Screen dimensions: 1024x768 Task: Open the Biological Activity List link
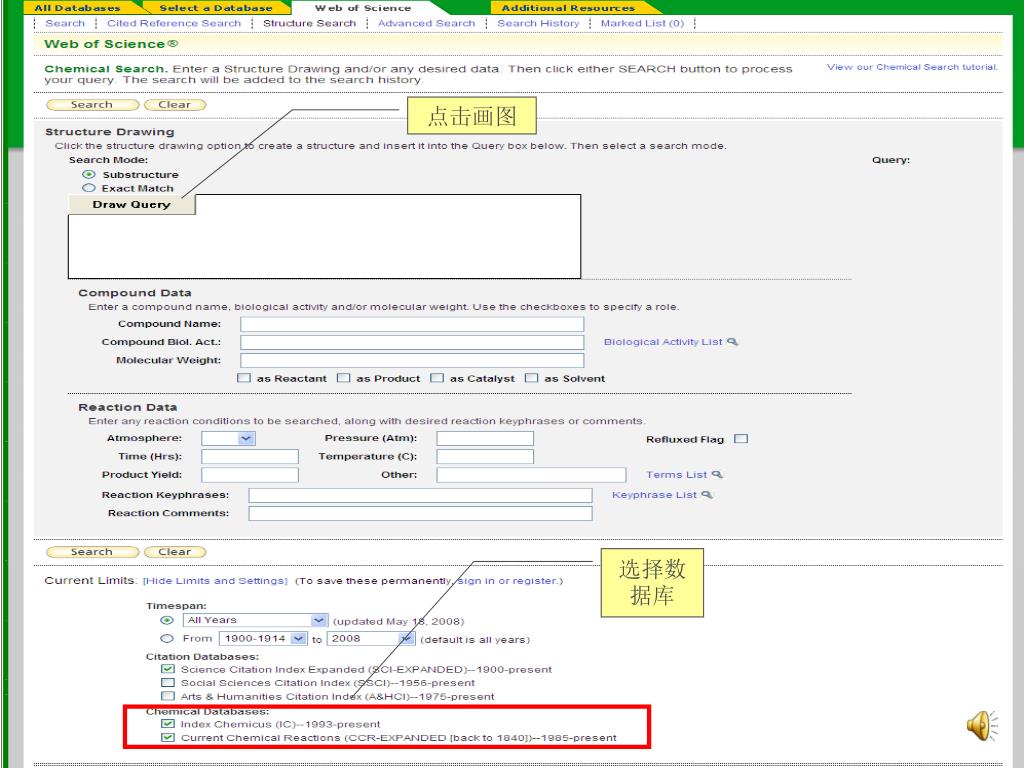pyautogui.click(x=663, y=342)
